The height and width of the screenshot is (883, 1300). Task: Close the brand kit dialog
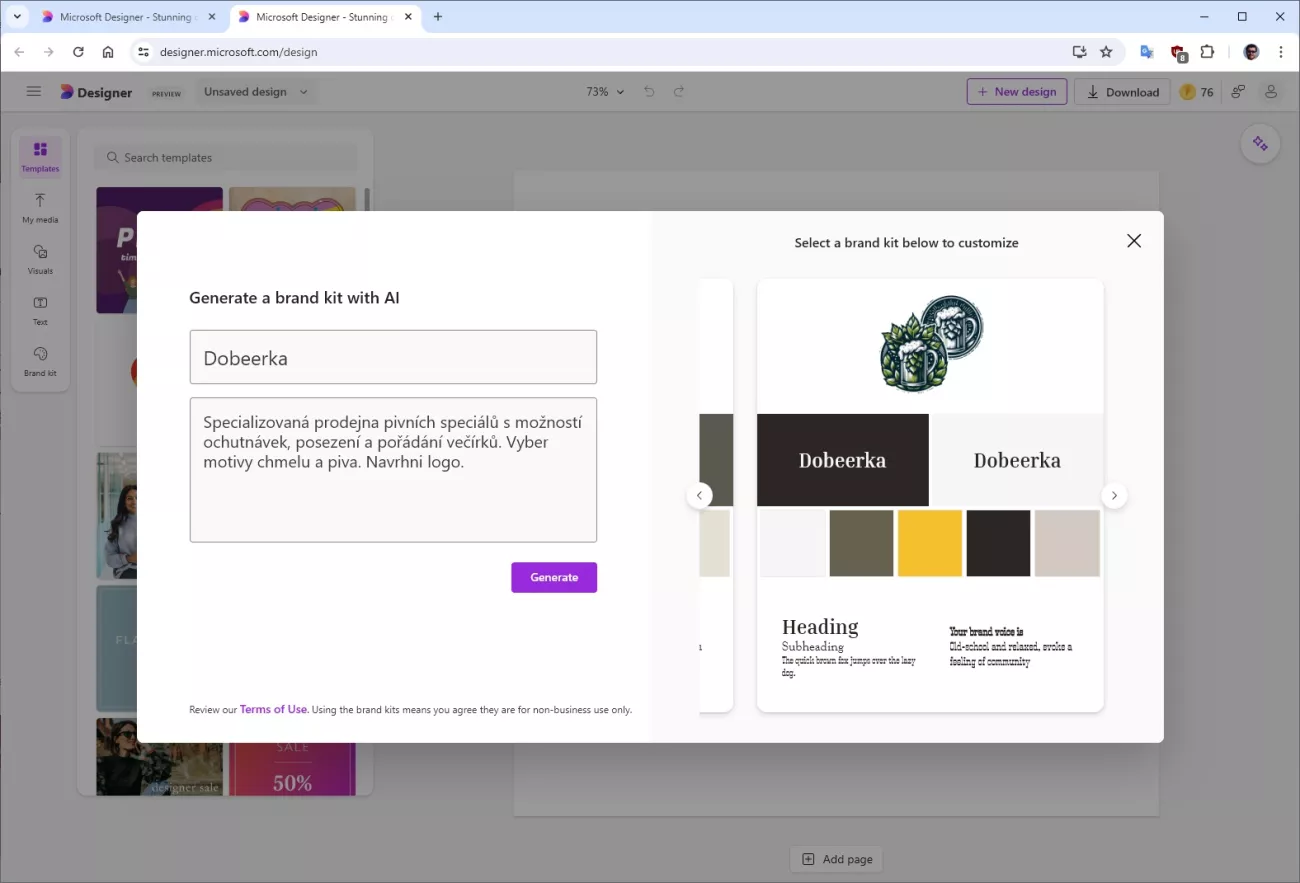point(1133,241)
